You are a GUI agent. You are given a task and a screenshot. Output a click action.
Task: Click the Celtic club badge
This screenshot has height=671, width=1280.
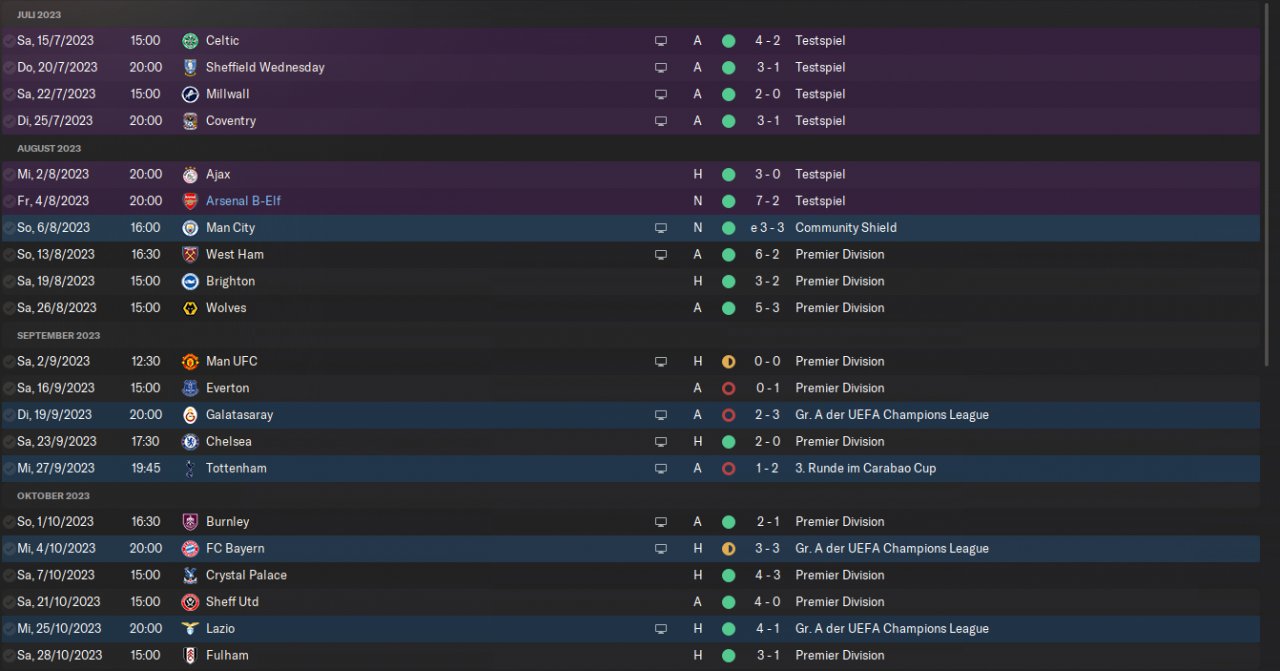tap(190, 41)
